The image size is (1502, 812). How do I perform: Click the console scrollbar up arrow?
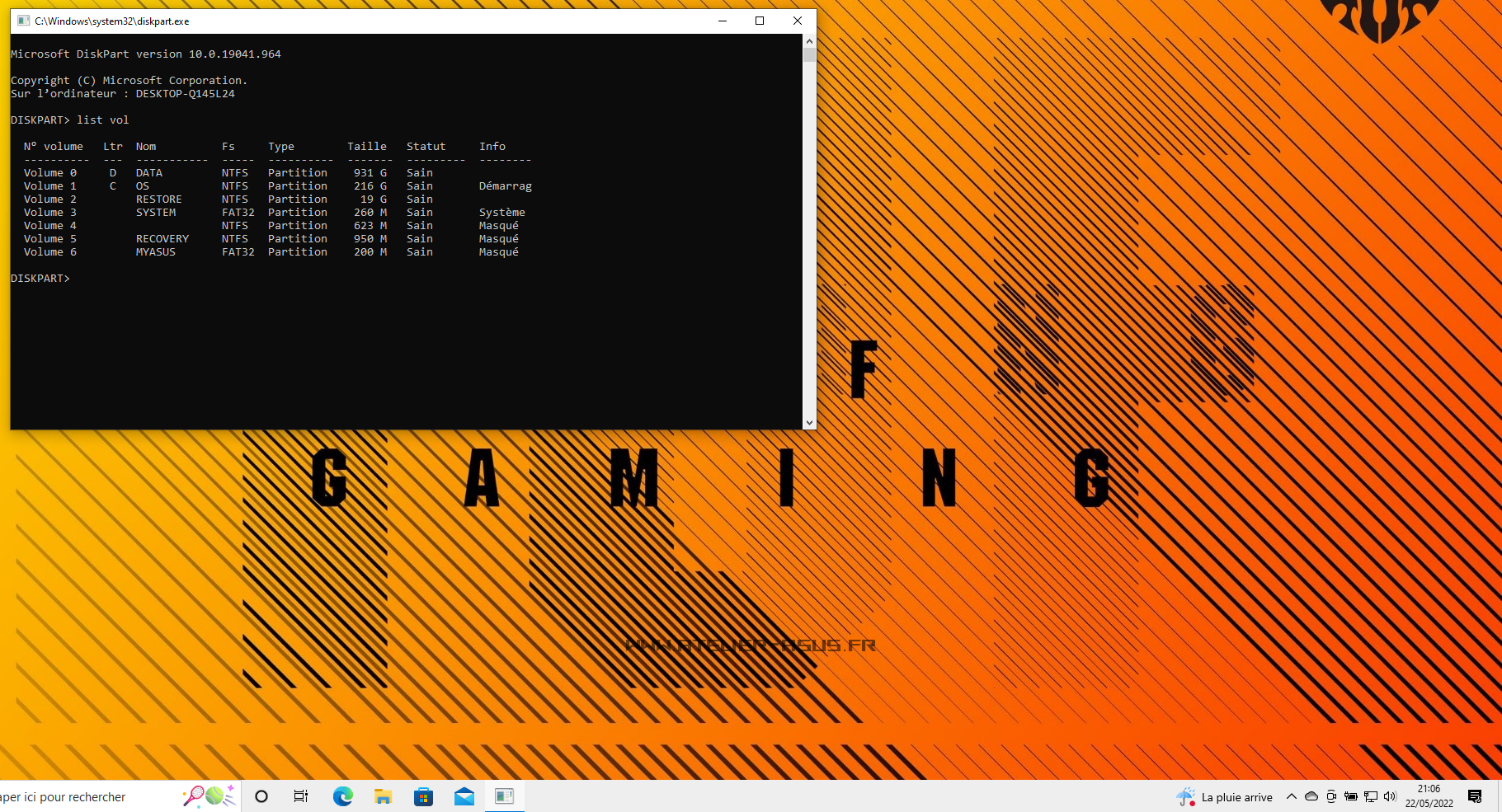809,40
